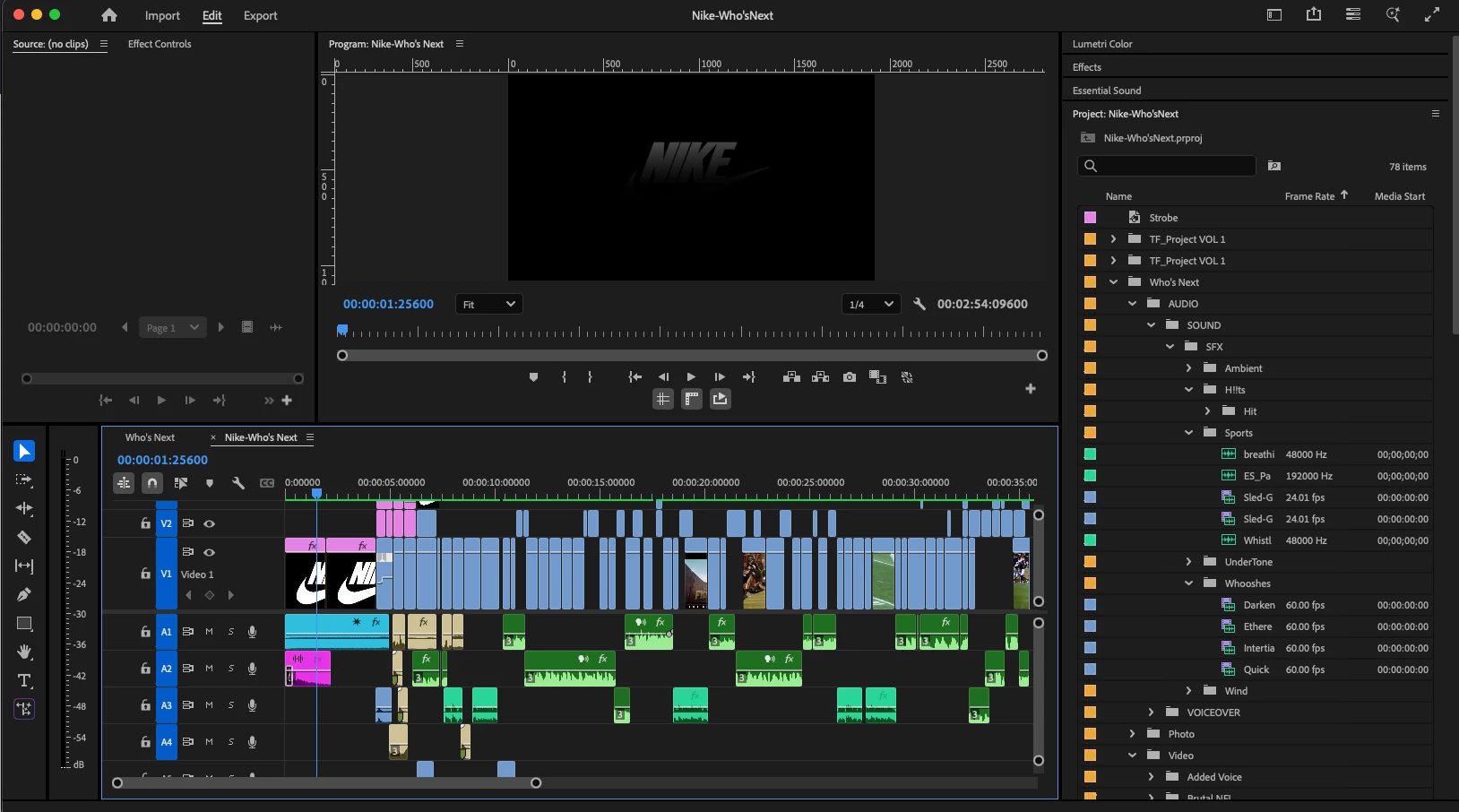Open the Page 1 dropdown in Source
This screenshot has width=1459, height=812.
pos(173,327)
